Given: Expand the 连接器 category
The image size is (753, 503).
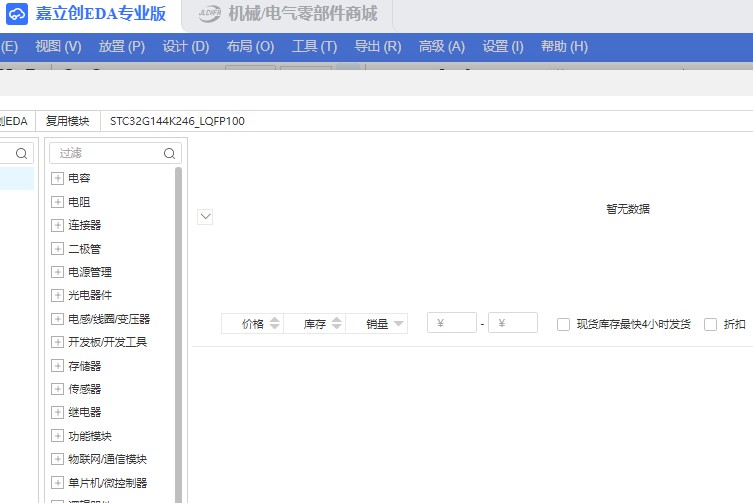Looking at the screenshot, I should [57, 225].
